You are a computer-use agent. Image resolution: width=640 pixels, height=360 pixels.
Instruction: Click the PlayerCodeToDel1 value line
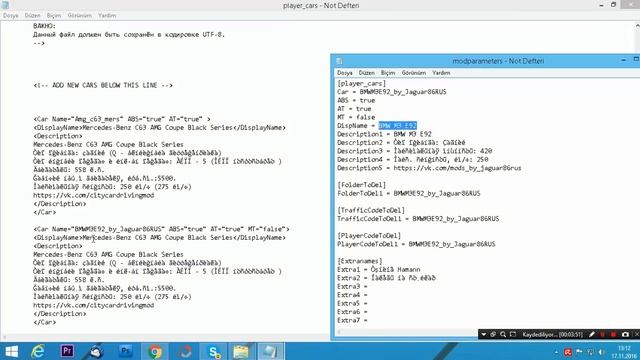pos(416,244)
